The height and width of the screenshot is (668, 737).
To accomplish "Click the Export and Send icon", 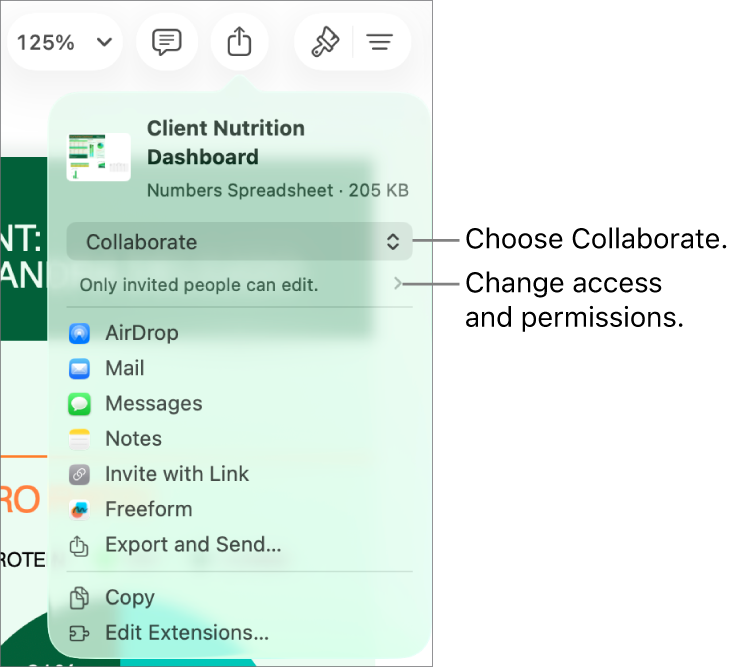I will [x=79, y=545].
